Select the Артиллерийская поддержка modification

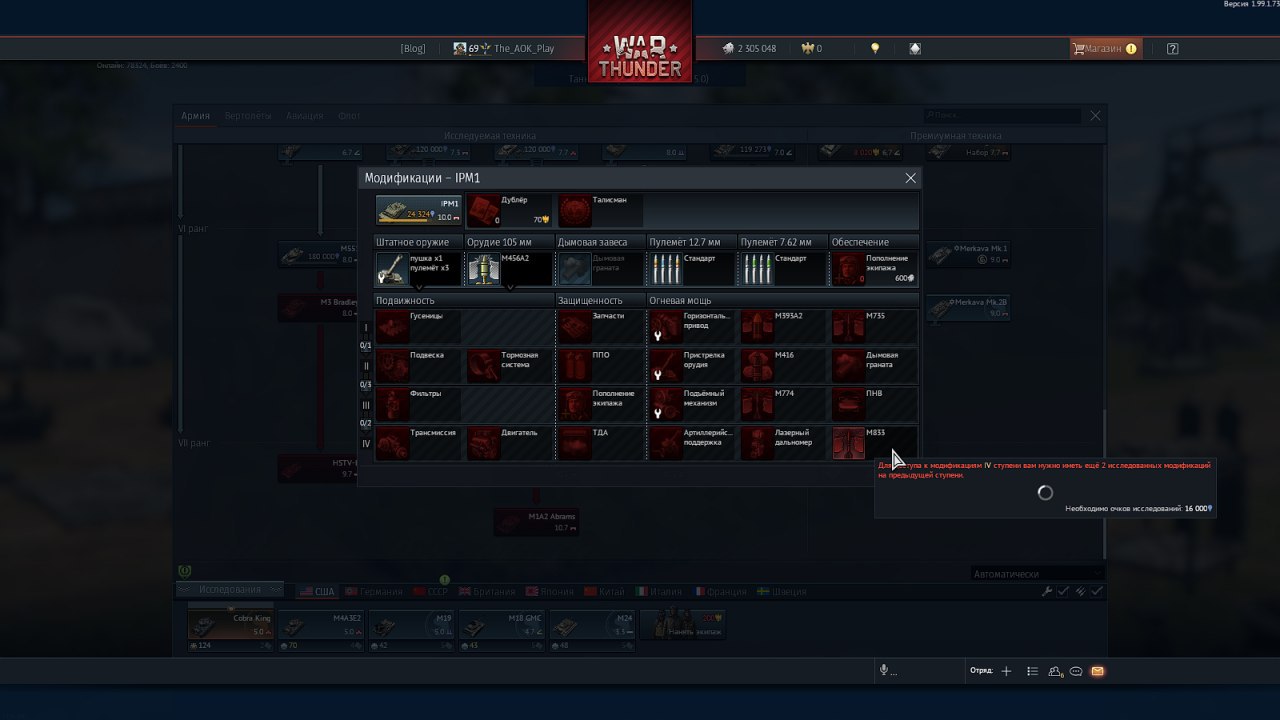click(x=692, y=444)
